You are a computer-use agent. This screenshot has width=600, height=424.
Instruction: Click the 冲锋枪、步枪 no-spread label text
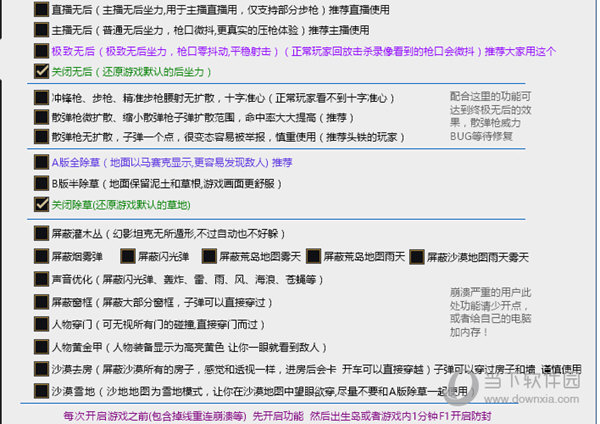point(223,98)
